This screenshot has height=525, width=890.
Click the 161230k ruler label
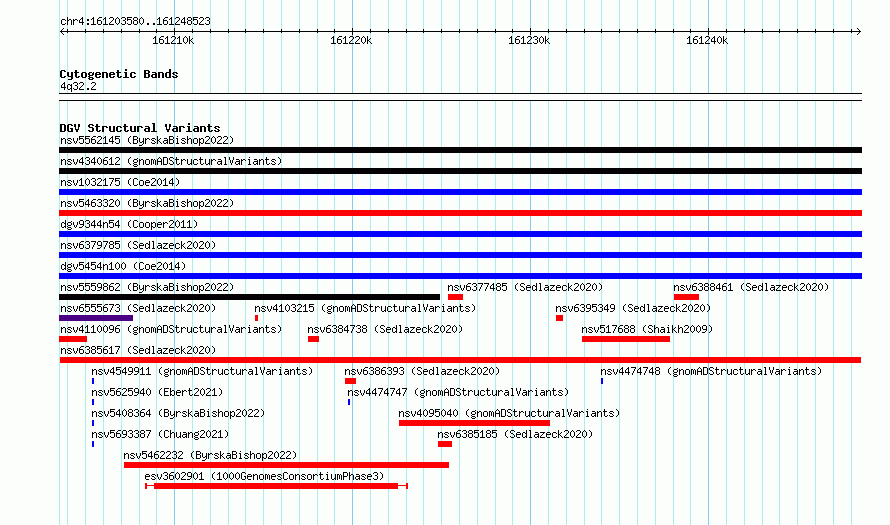pos(529,40)
